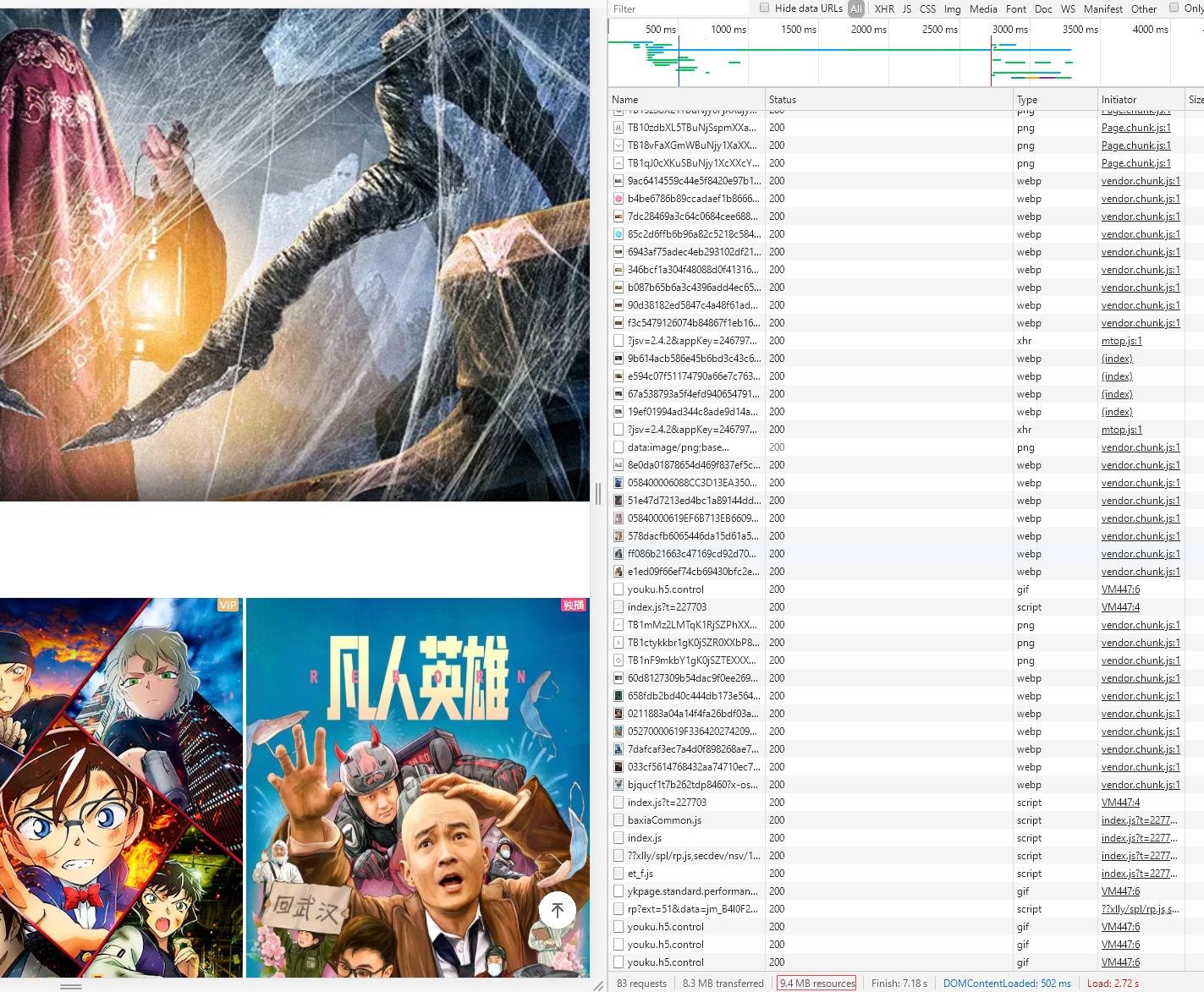Select the rp?ext=51&data=jm_B4l0F2 request row
This screenshot has width=1204, height=992.
905,909
